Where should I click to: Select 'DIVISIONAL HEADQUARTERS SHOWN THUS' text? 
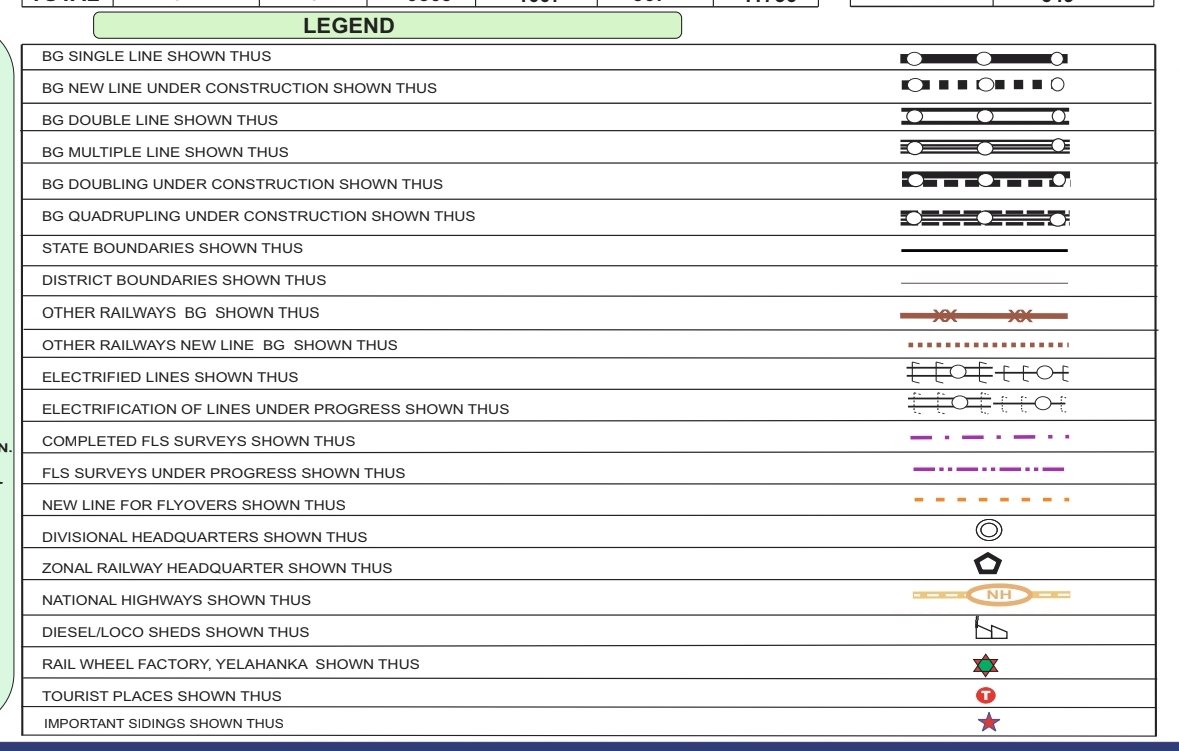pos(205,538)
